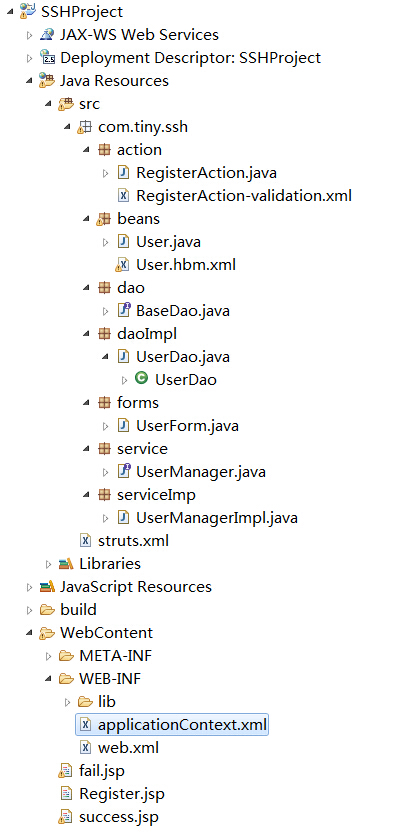Click the beans package icon
Image resolution: width=401 pixels, height=835 pixels.
coord(103,219)
